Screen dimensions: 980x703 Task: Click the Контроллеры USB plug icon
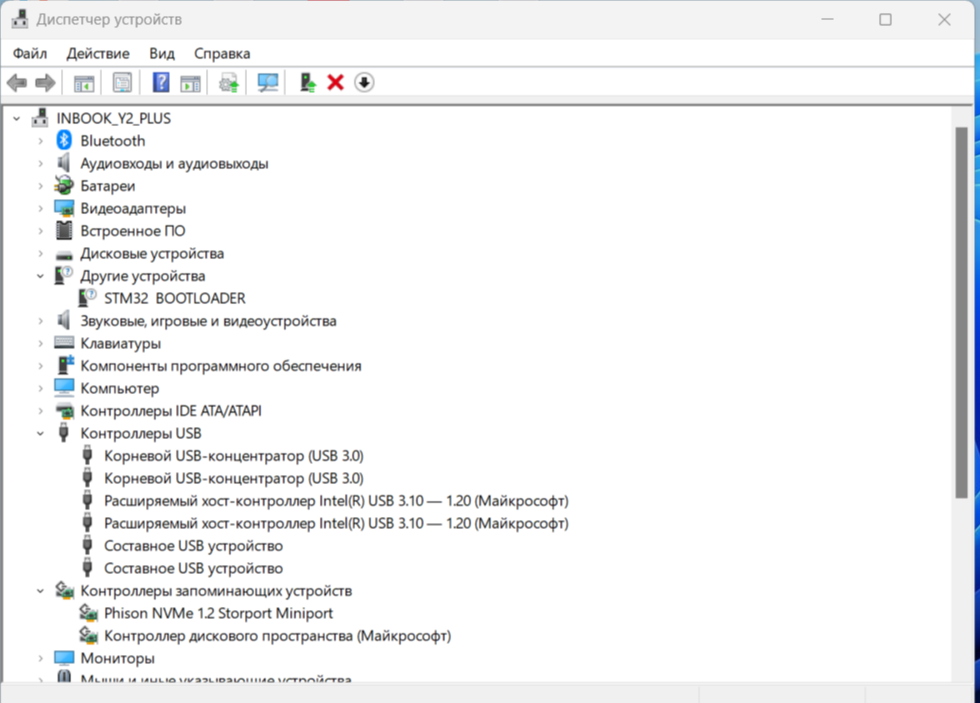(x=63, y=432)
